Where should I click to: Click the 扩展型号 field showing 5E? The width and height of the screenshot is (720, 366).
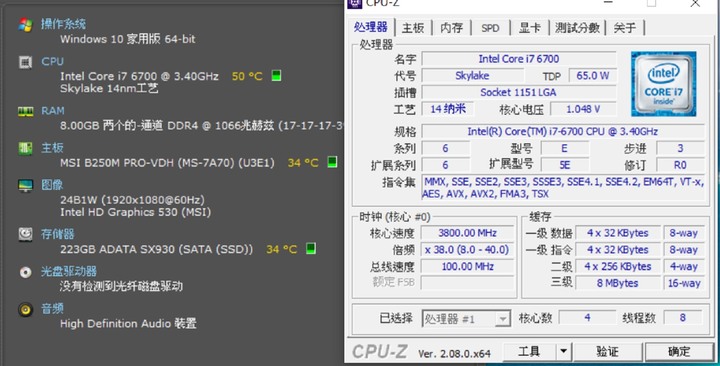[x=565, y=165]
